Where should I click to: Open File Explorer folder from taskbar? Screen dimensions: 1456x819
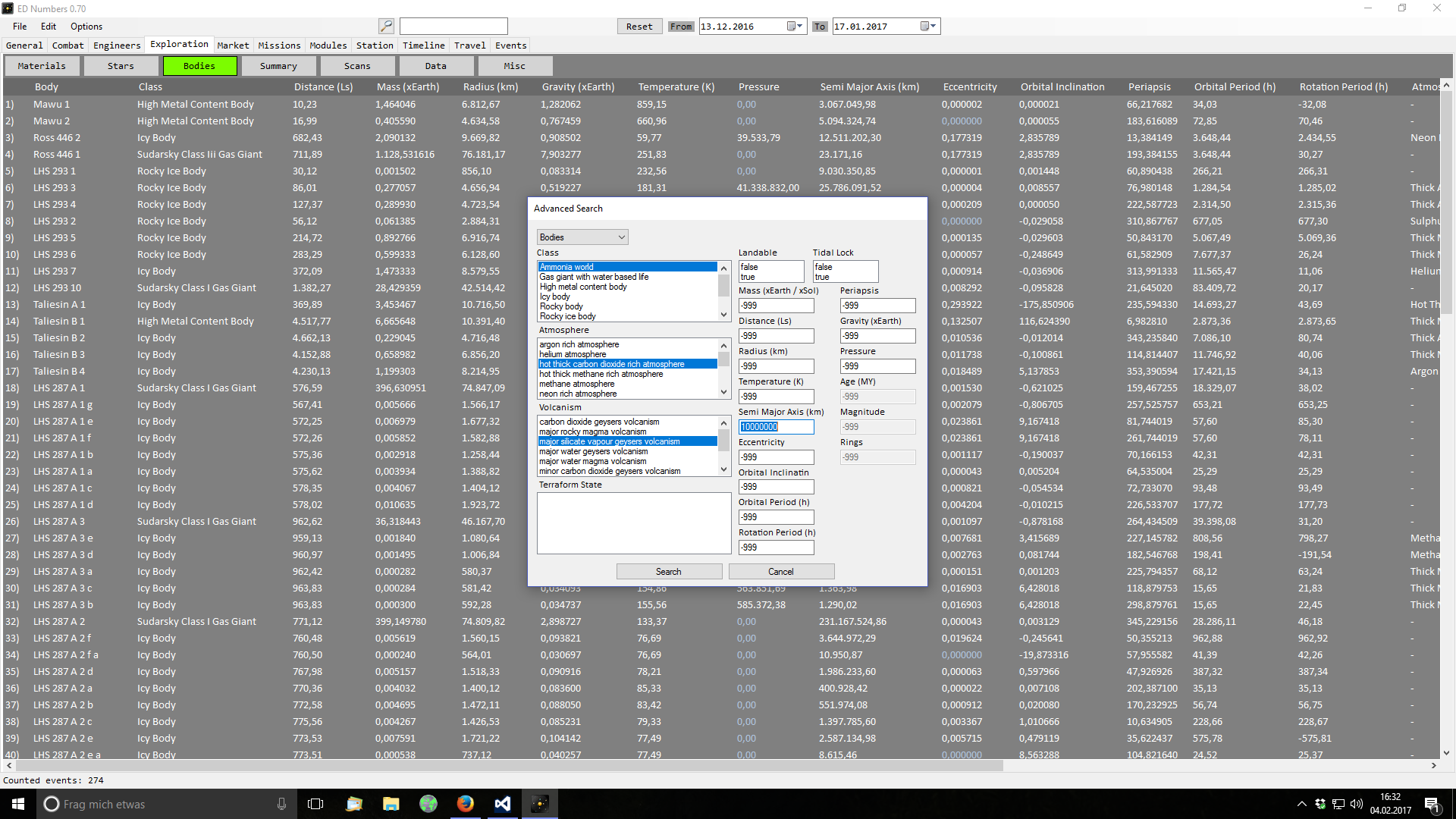click(x=391, y=804)
